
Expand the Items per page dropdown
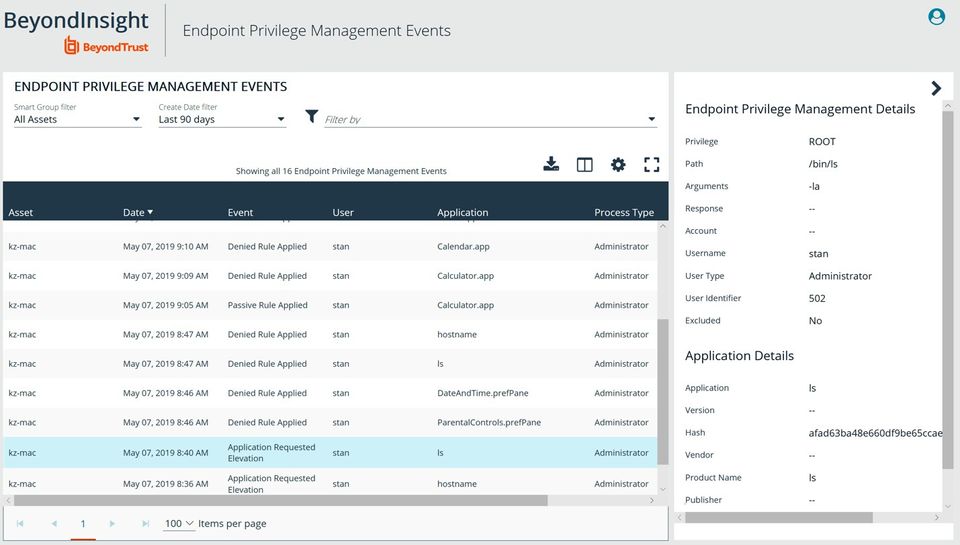coord(180,523)
